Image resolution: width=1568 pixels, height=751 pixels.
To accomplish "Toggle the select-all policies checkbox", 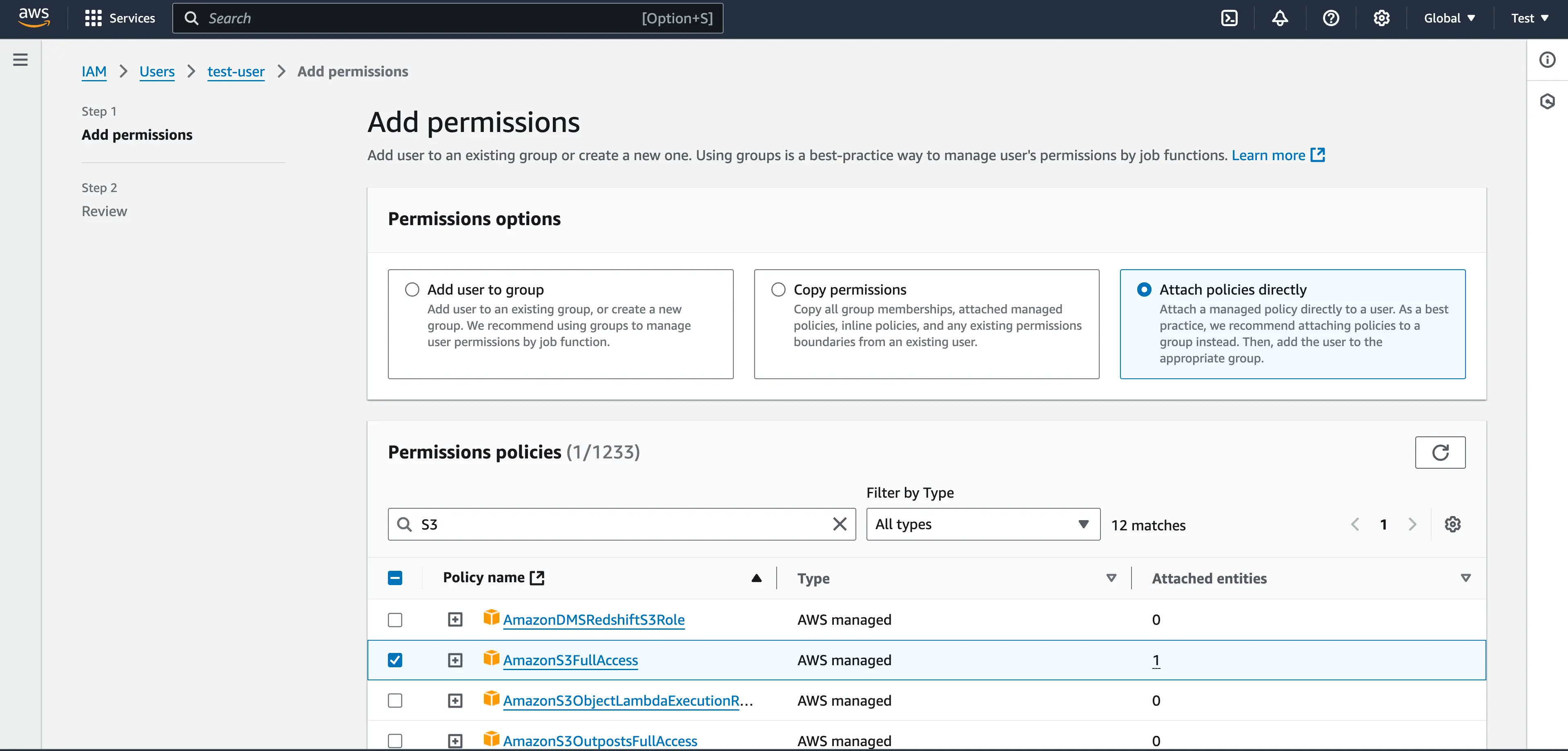I will [395, 577].
